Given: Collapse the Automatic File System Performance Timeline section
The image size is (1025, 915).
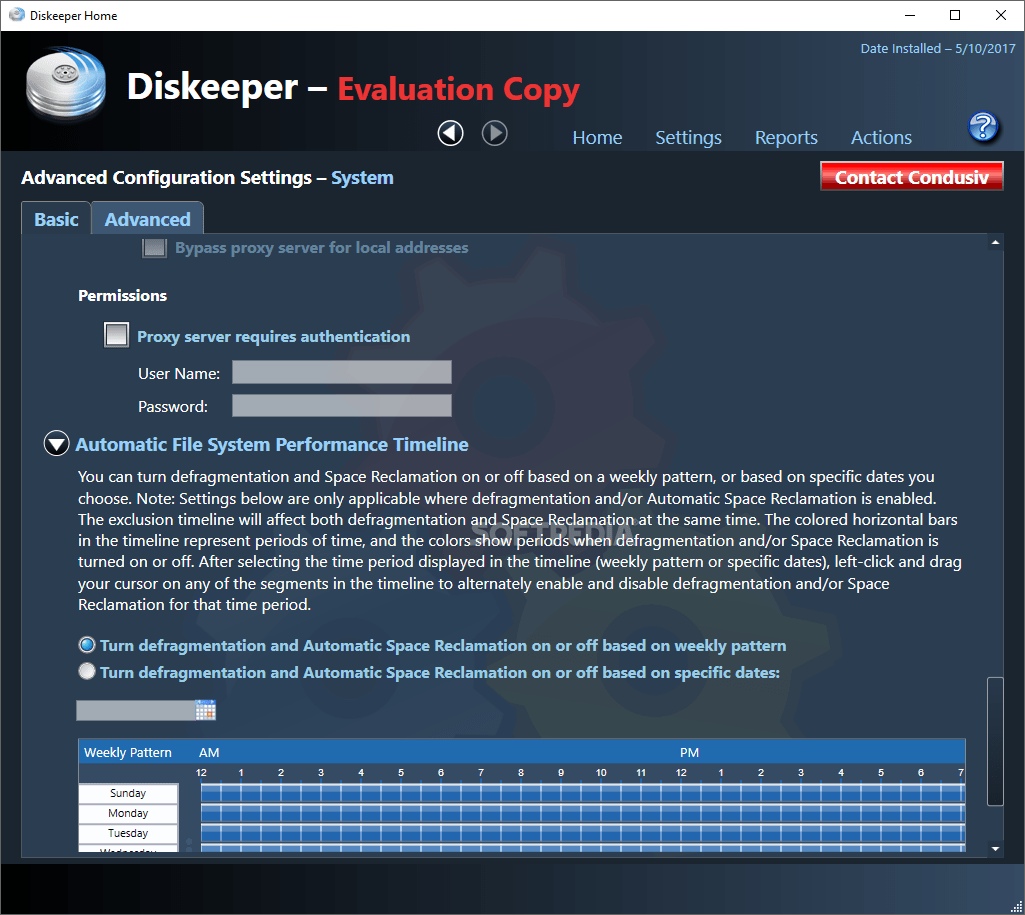Looking at the screenshot, I should (56, 443).
